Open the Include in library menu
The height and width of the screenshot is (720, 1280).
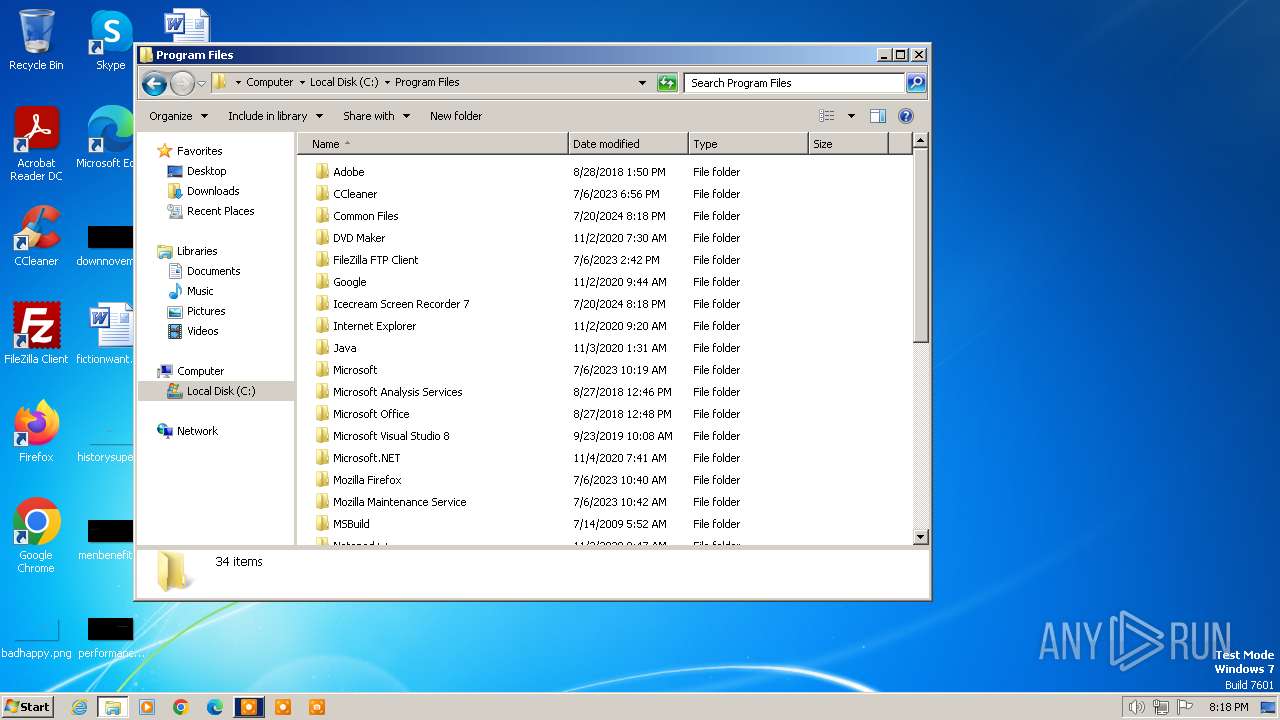[x=275, y=116]
